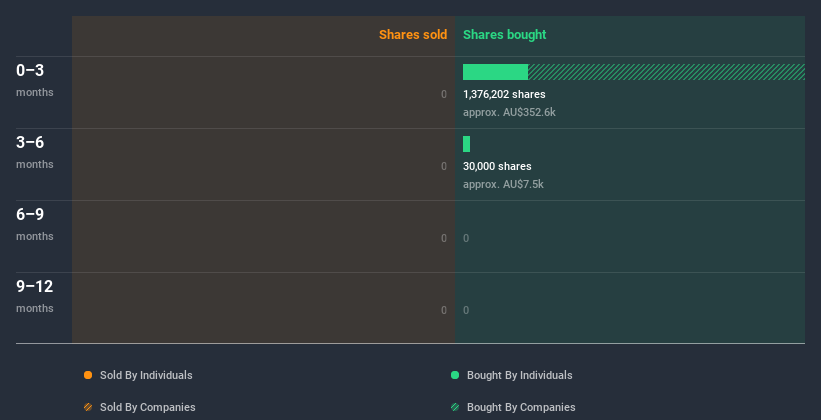Select the 6–9 months row label
Image resolution: width=821 pixels, height=420 pixels.
click(35, 224)
